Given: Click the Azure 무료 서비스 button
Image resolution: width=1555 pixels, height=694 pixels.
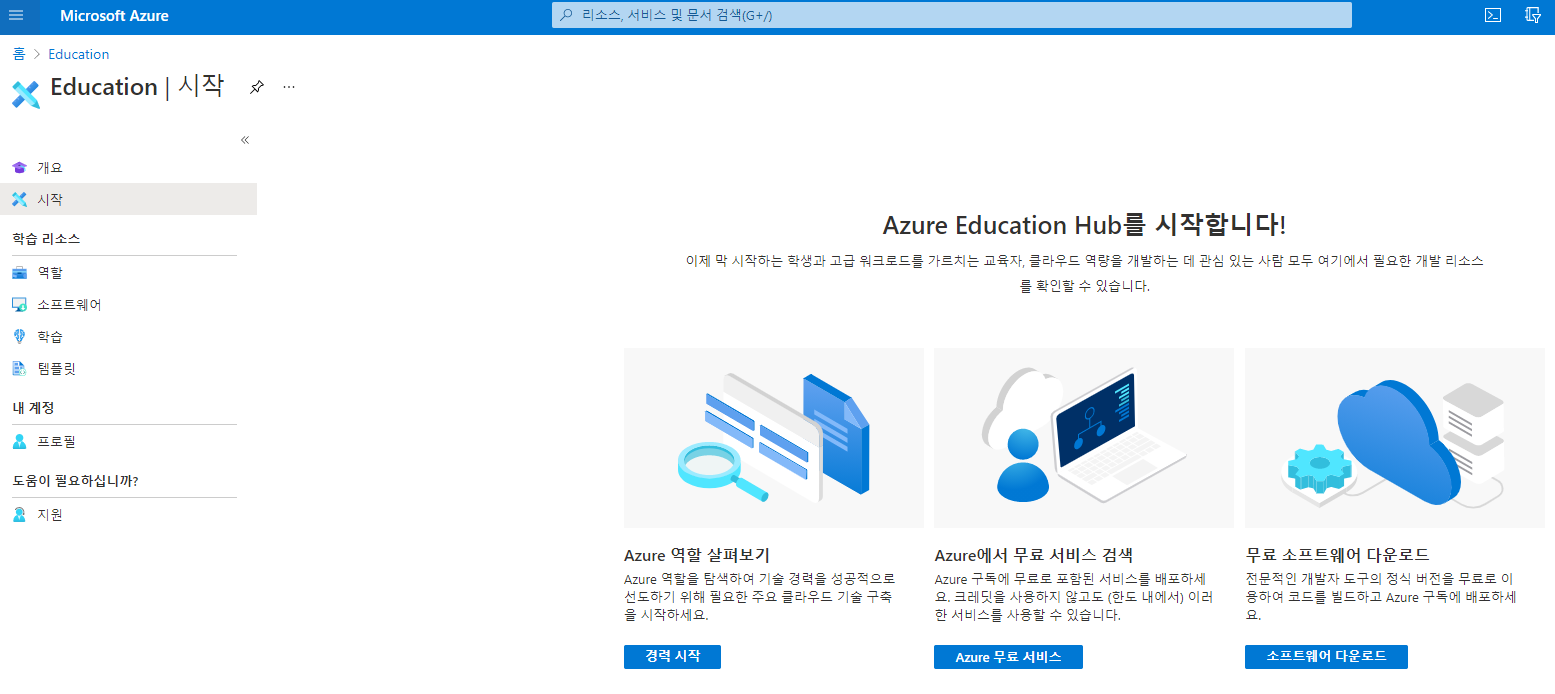Looking at the screenshot, I should click(x=1008, y=657).
